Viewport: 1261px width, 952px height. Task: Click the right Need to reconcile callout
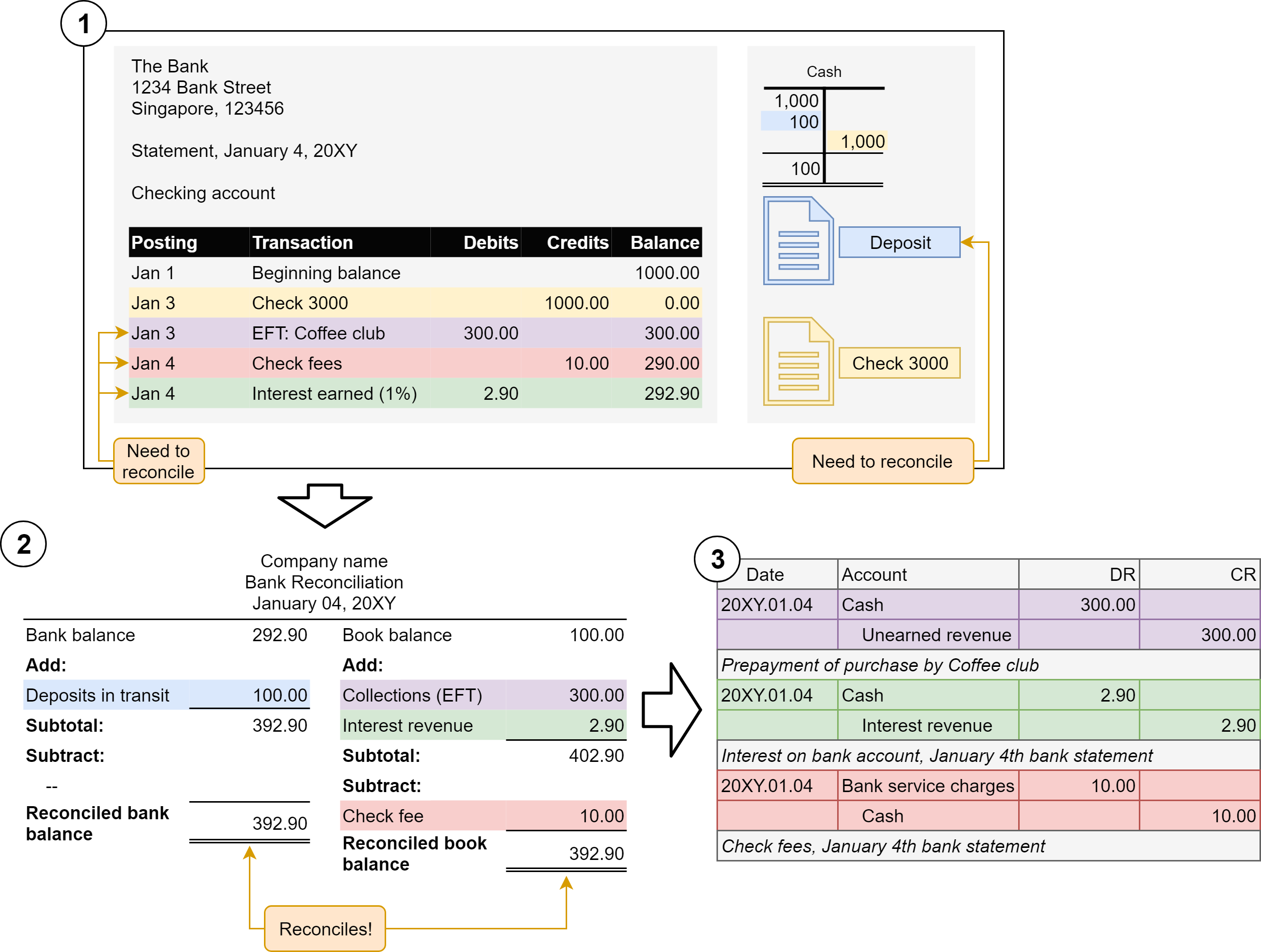pyautogui.click(x=882, y=461)
